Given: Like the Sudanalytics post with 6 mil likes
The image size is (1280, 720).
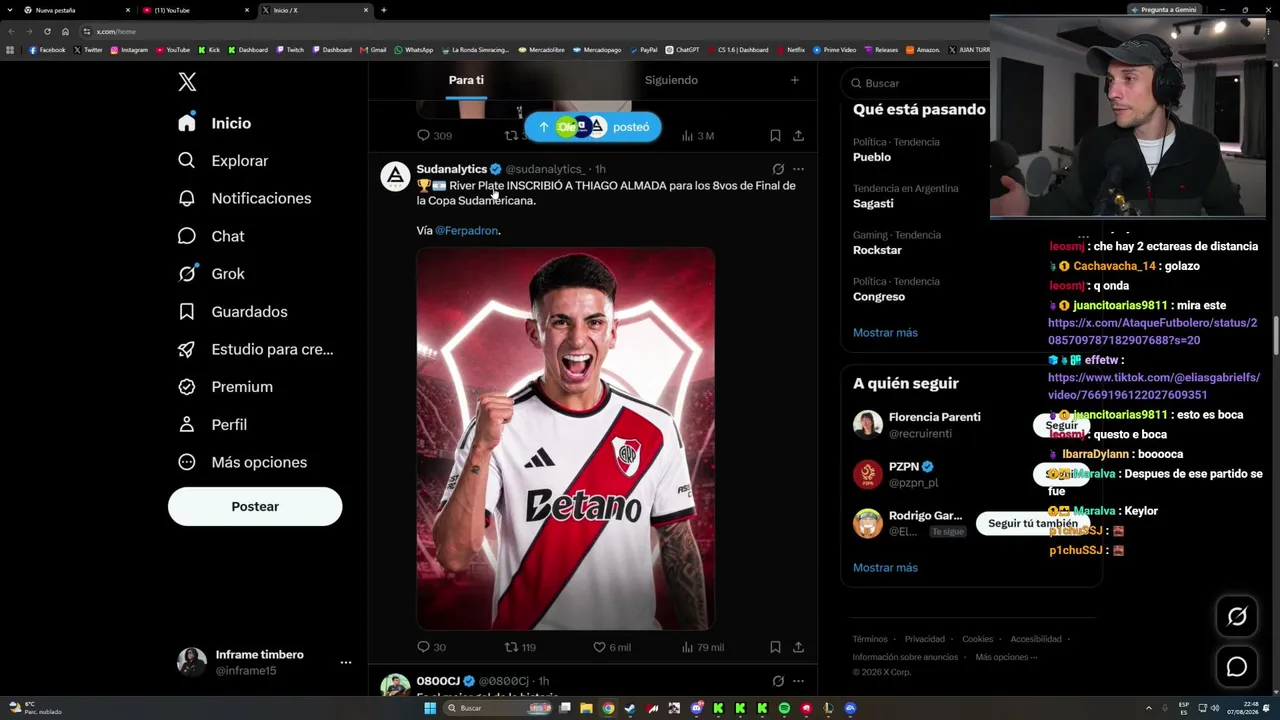Looking at the screenshot, I should pos(612,647).
